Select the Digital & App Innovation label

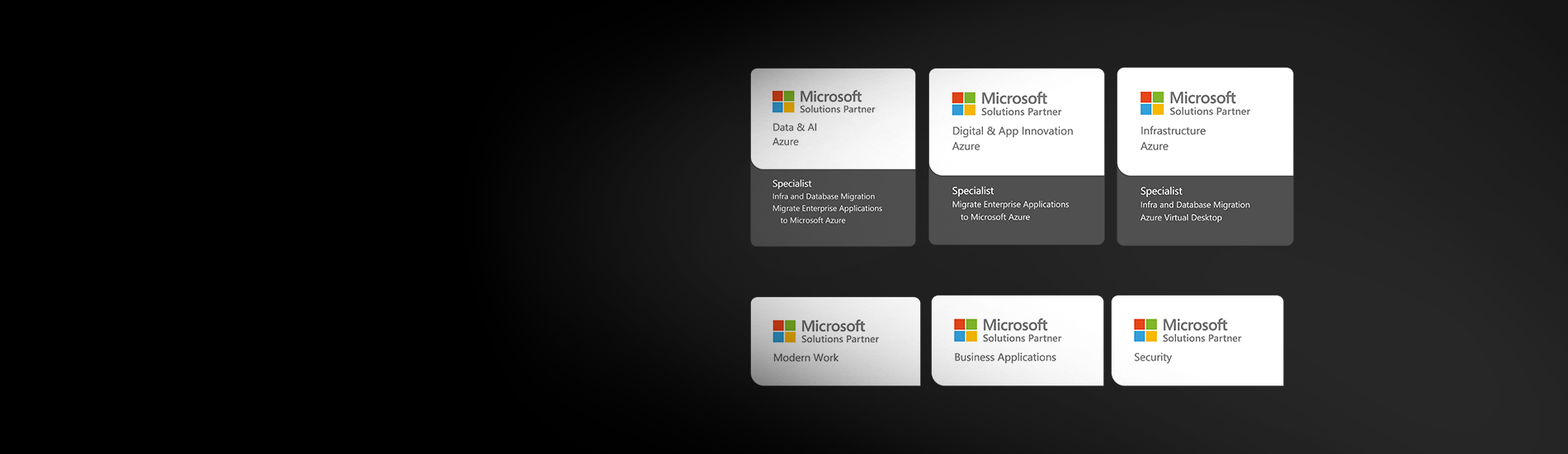(1013, 131)
